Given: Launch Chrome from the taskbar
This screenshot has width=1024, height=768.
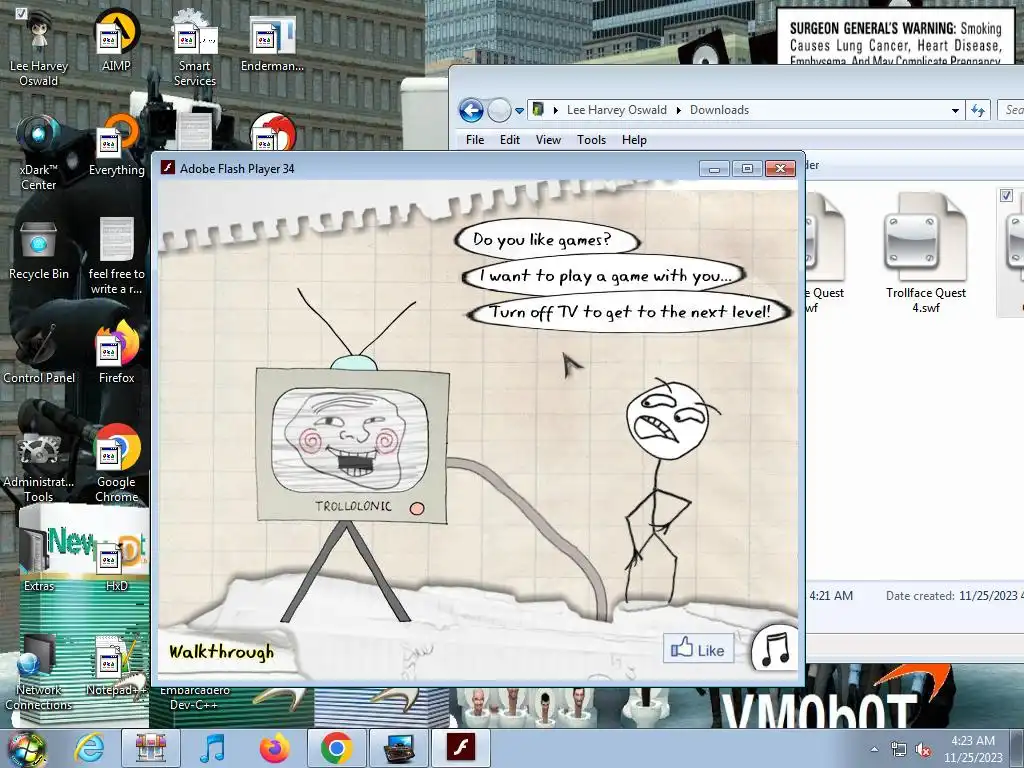Looking at the screenshot, I should (x=337, y=748).
